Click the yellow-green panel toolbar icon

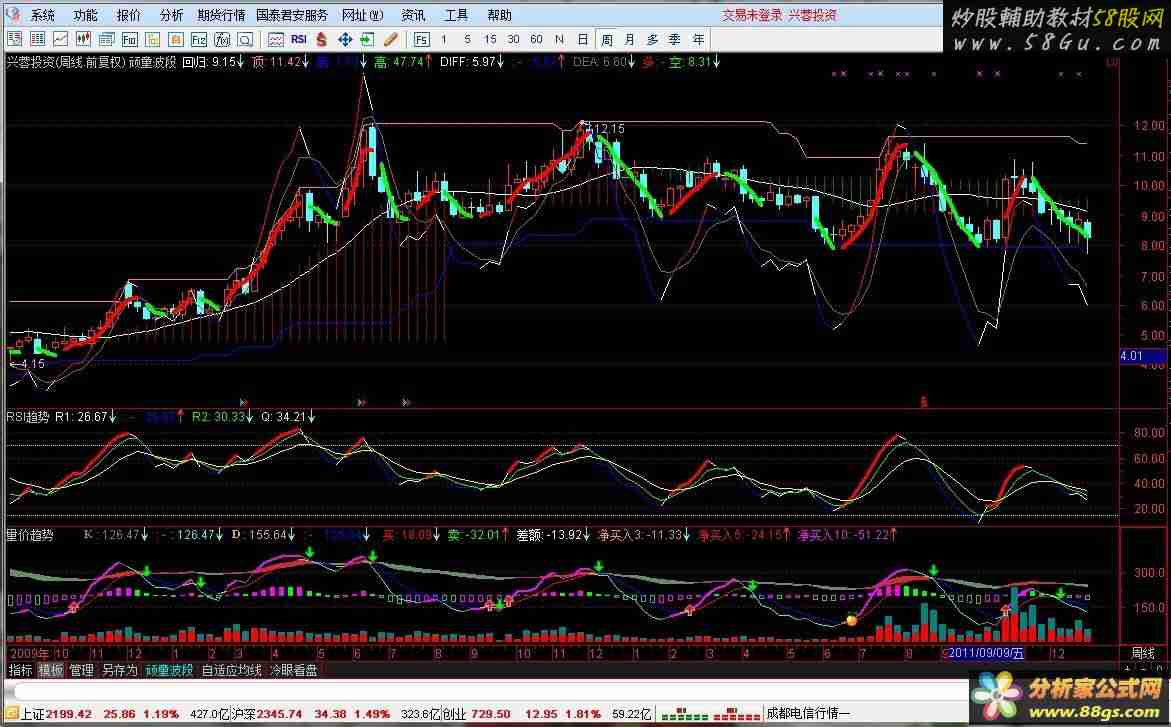pos(153,39)
